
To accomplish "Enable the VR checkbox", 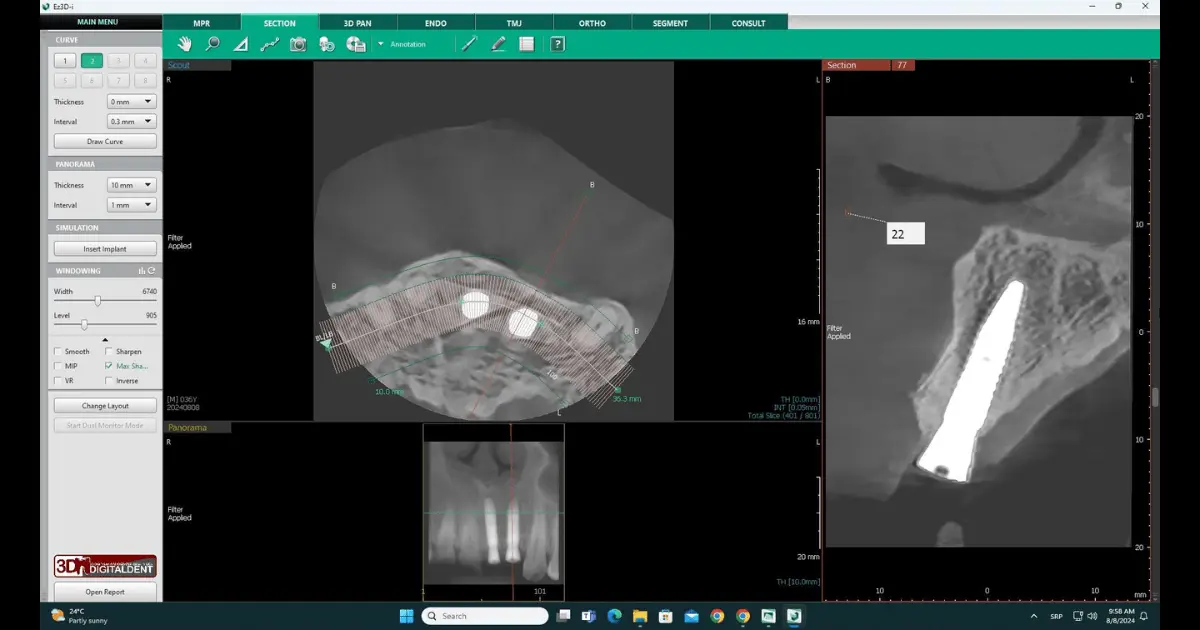I will tap(57, 380).
